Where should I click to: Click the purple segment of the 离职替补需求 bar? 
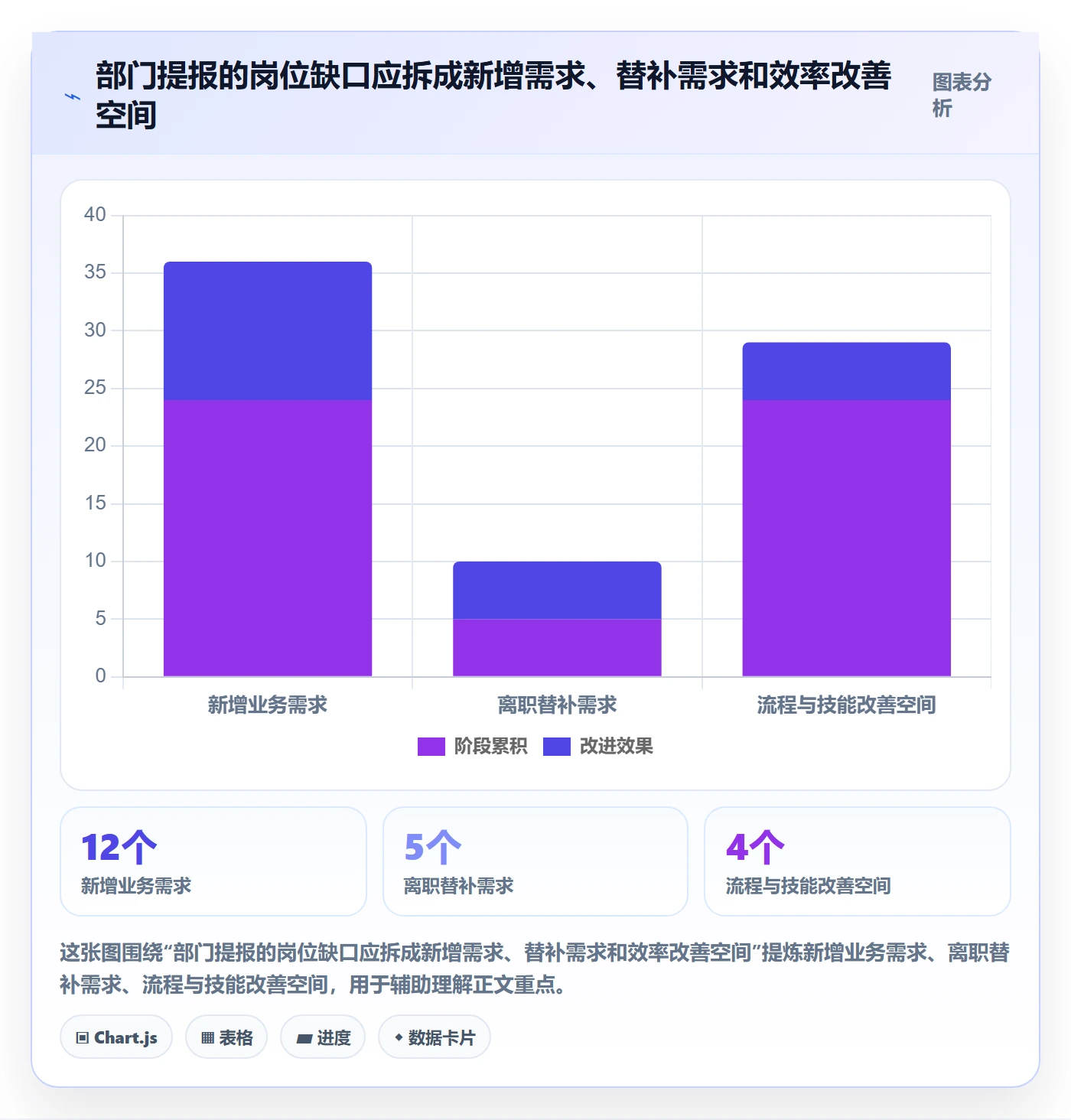557,647
